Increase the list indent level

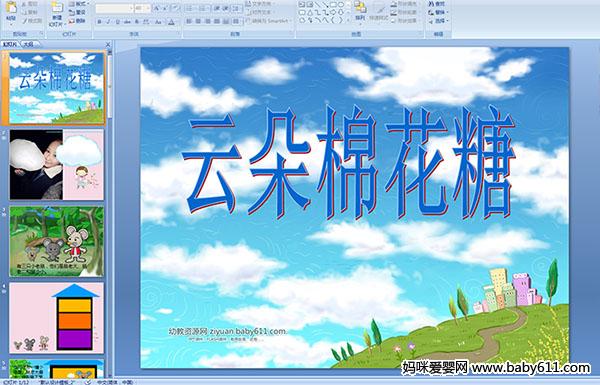point(225,8)
